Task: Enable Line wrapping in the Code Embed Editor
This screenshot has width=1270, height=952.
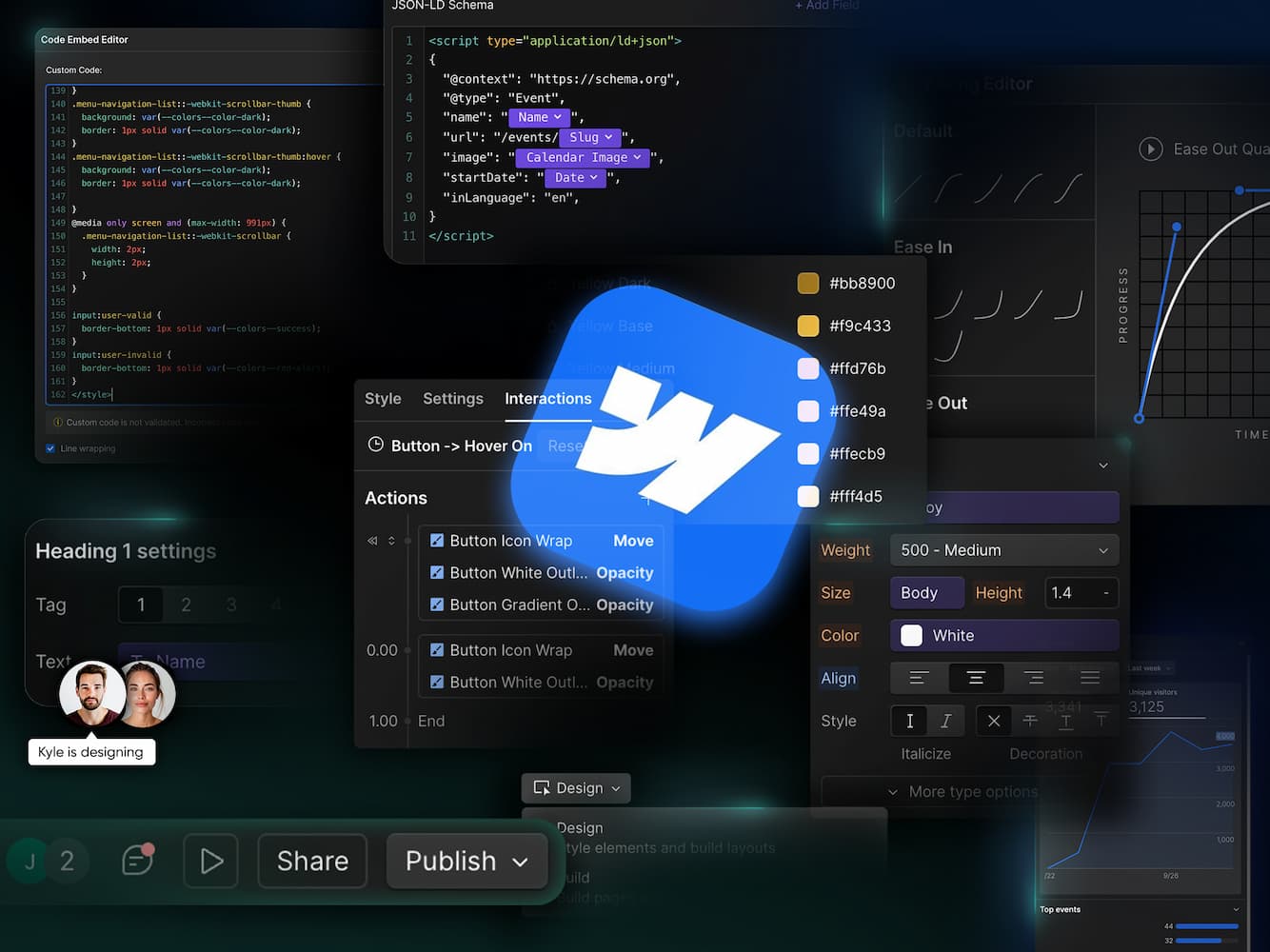Action: coord(50,447)
